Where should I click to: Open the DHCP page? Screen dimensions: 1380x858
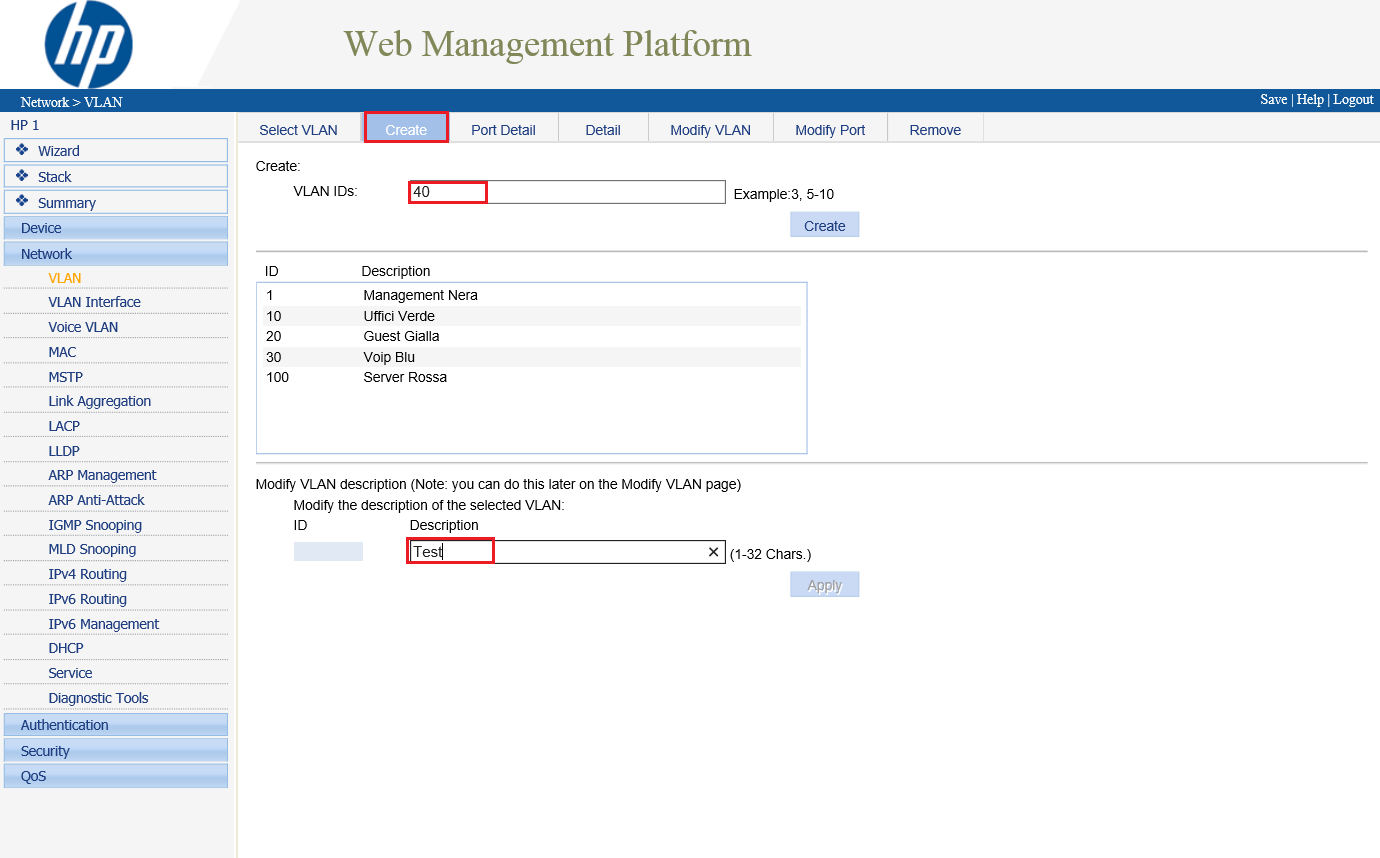click(66, 648)
